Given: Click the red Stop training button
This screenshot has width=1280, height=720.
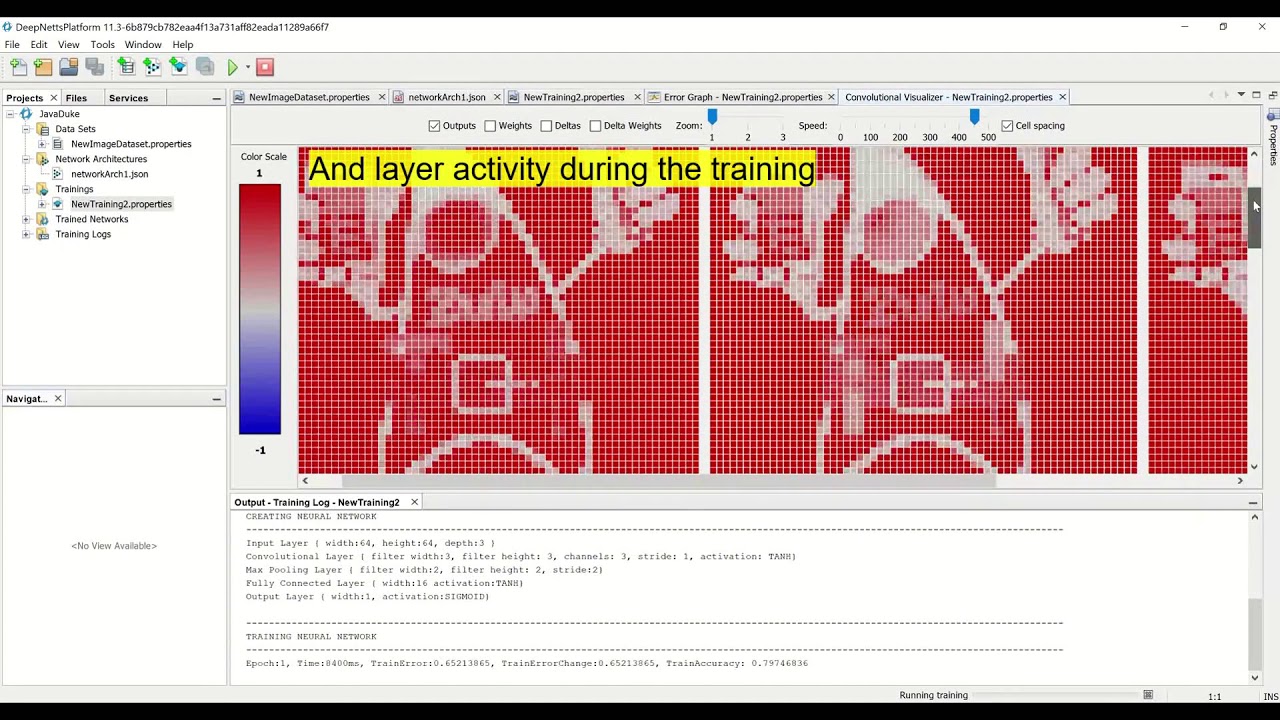Looking at the screenshot, I should (265, 67).
